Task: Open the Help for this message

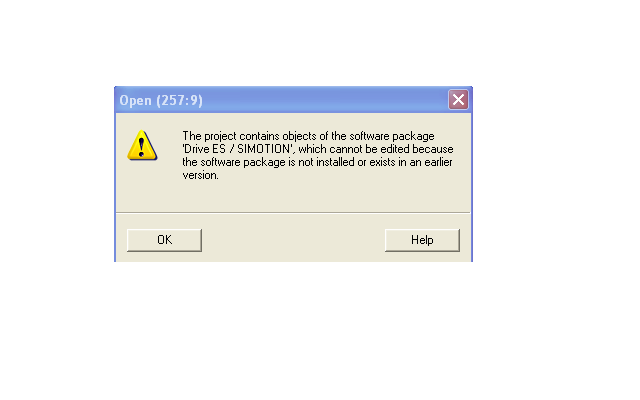Action: click(422, 240)
